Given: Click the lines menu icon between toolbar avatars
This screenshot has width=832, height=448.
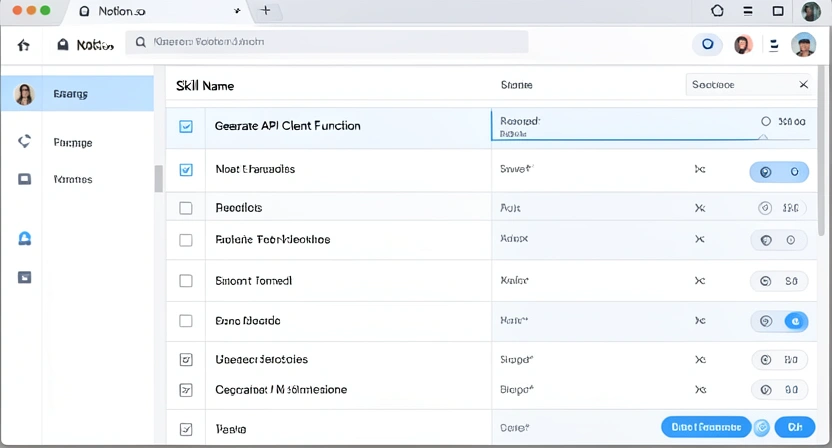Looking at the screenshot, I should (x=774, y=45).
